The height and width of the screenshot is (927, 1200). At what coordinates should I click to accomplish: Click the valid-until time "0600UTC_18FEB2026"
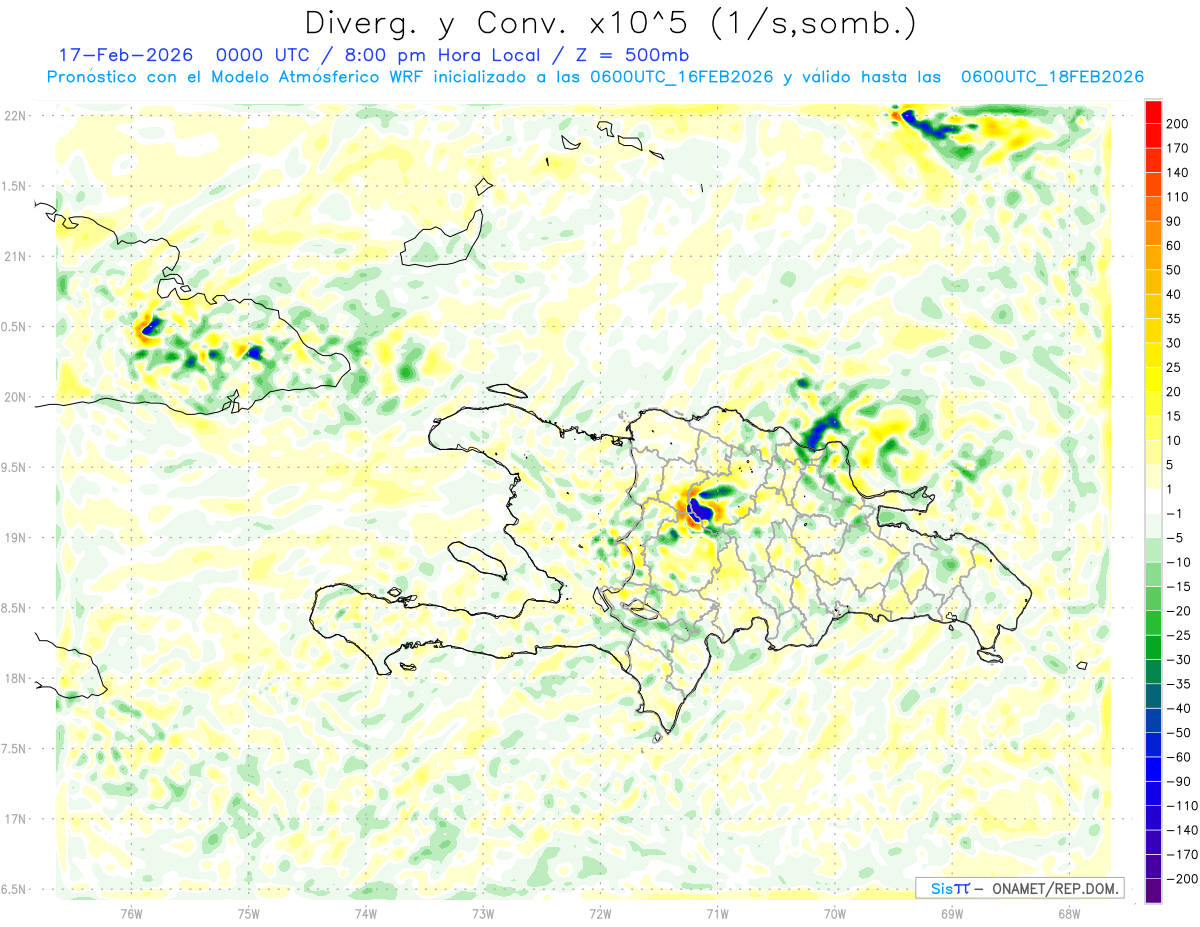[x=1052, y=77]
